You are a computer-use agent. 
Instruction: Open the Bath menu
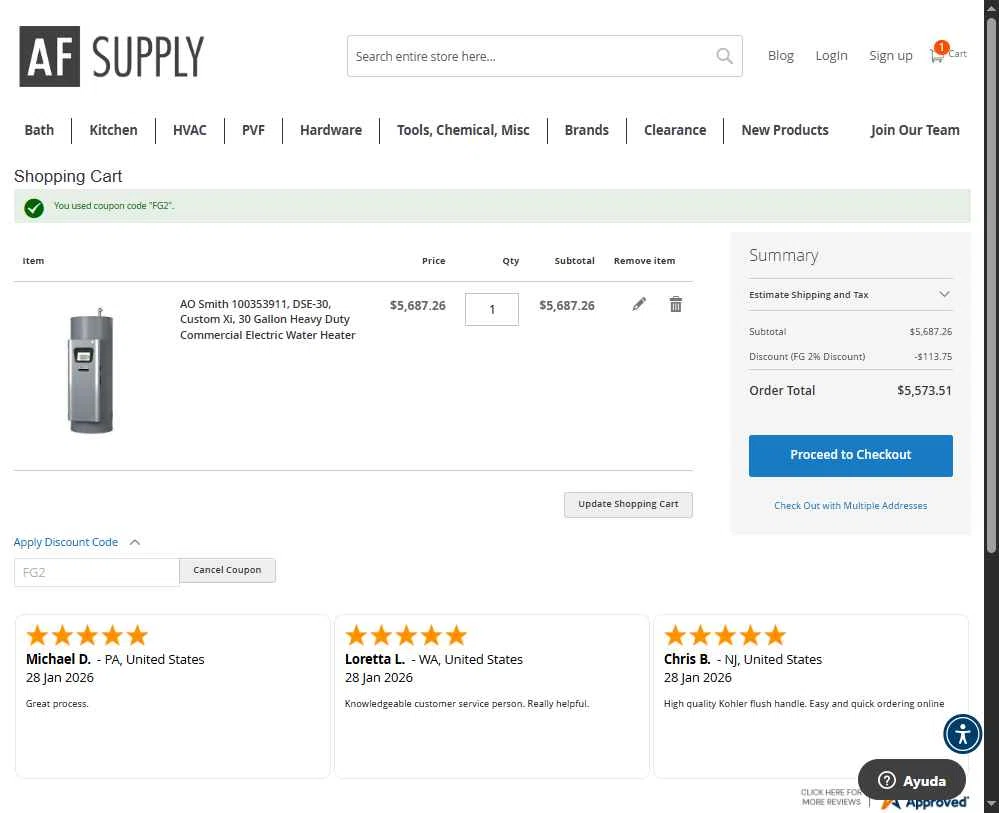point(39,130)
